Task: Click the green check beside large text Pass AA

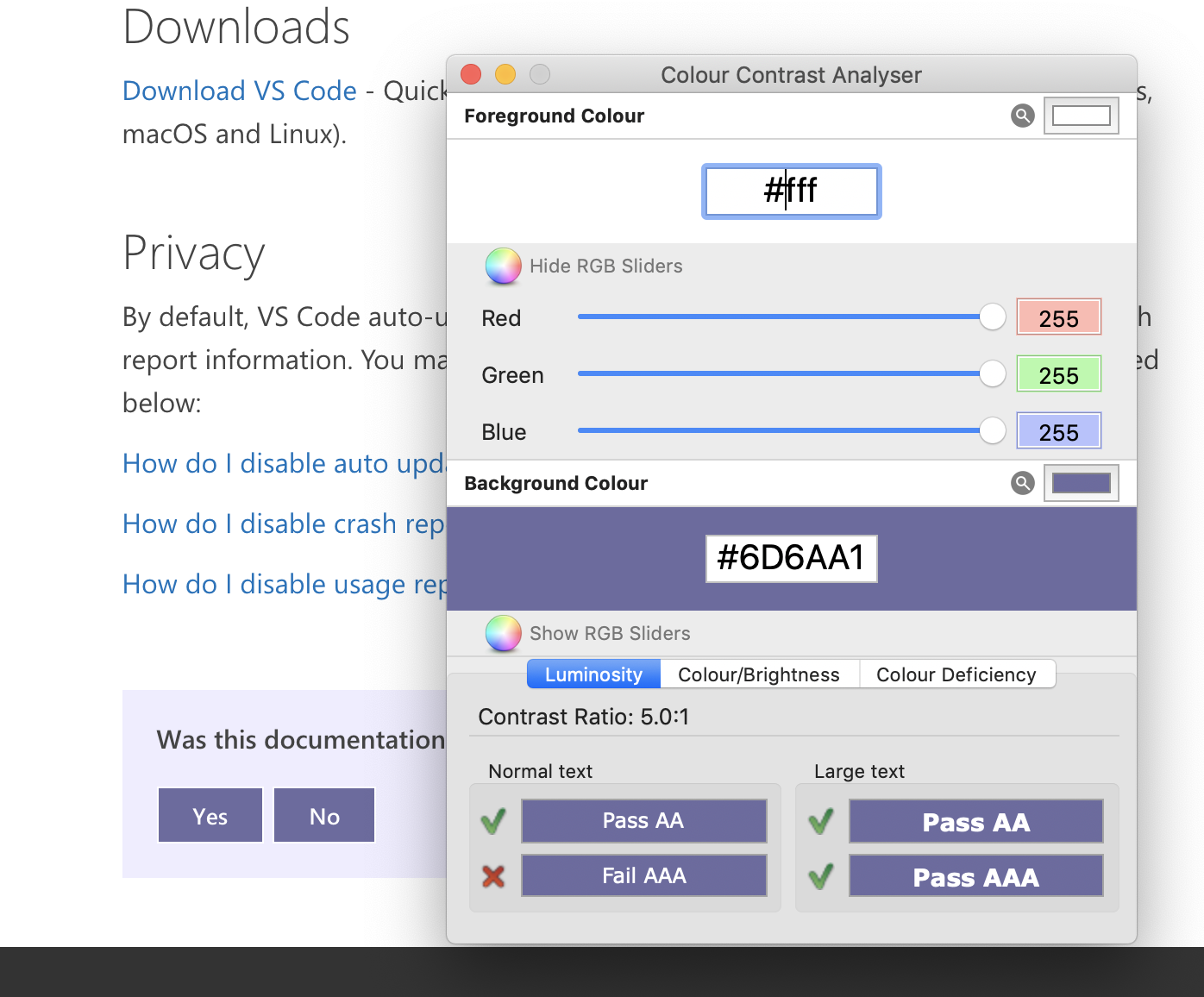Action: 820,820
